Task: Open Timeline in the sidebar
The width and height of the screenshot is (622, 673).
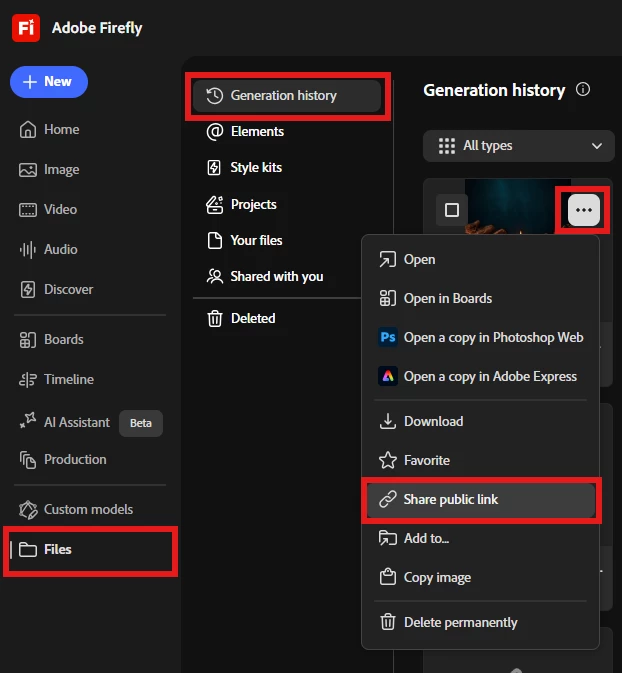Action: 56,379
